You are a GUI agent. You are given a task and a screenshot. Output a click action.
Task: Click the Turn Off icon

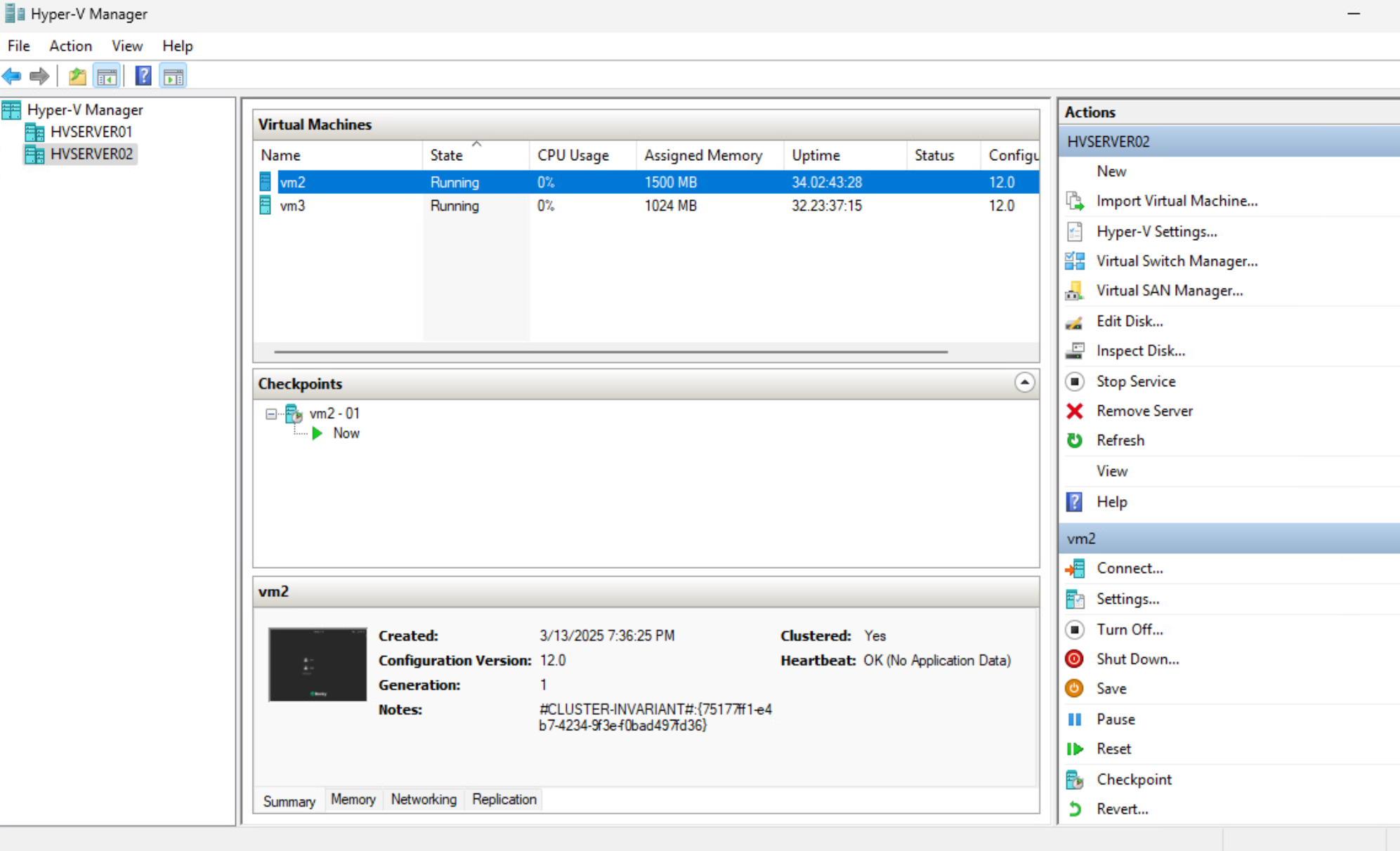[x=1075, y=630]
